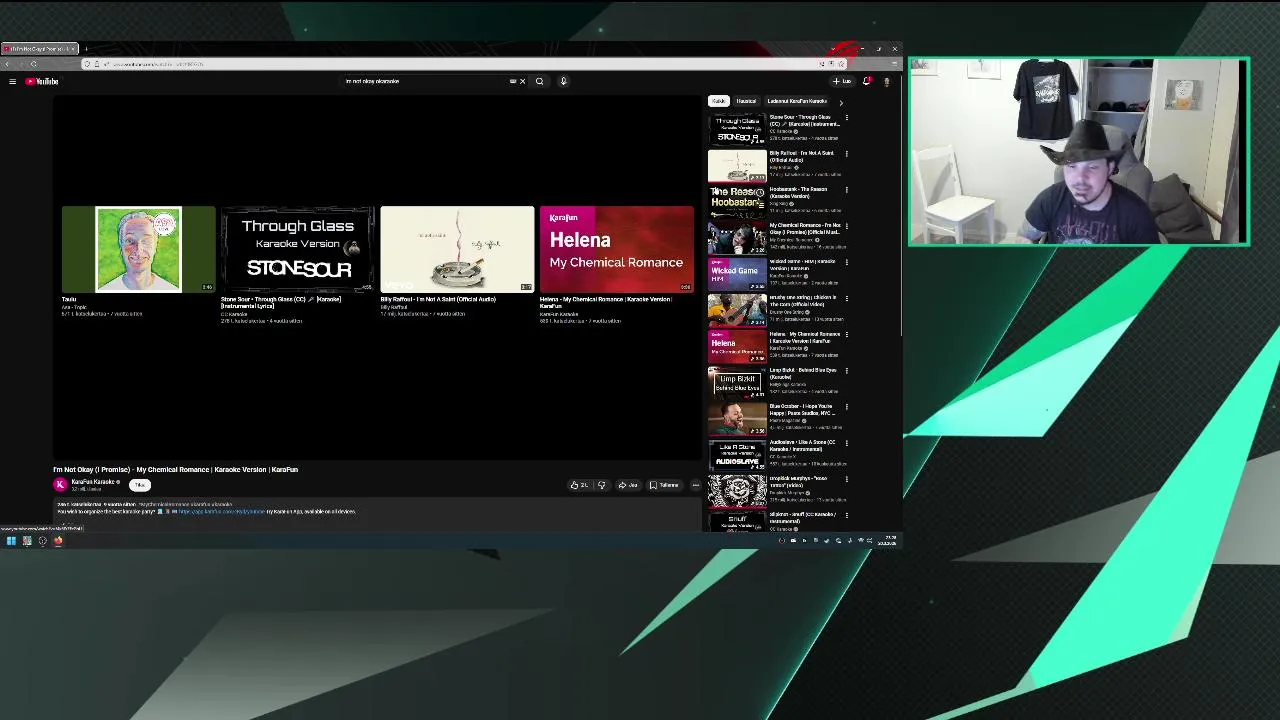
Task: Save the video with Tallenna button
Action: [x=664, y=485]
